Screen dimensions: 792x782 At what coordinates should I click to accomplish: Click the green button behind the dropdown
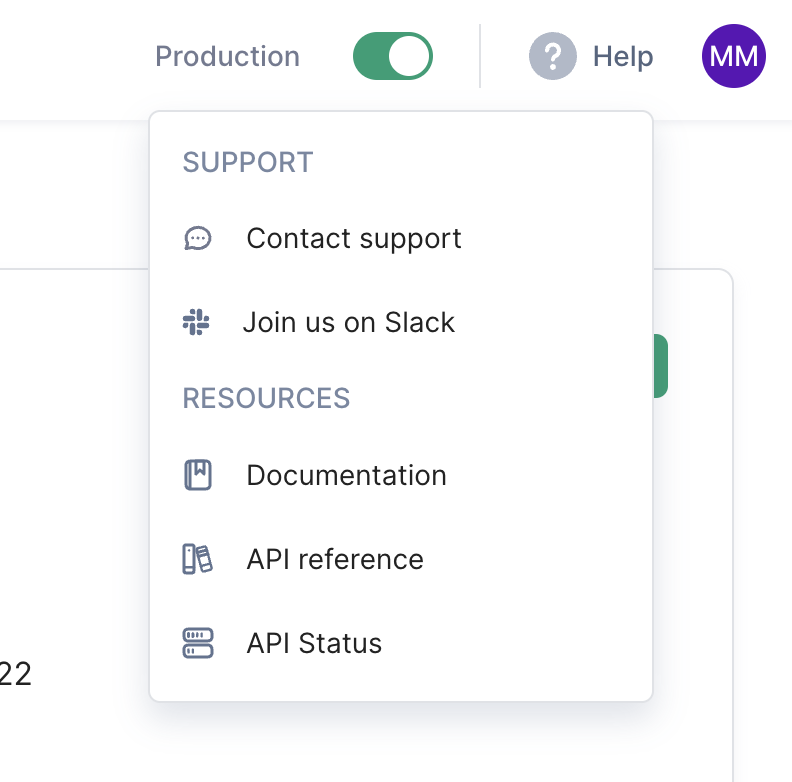(x=661, y=366)
